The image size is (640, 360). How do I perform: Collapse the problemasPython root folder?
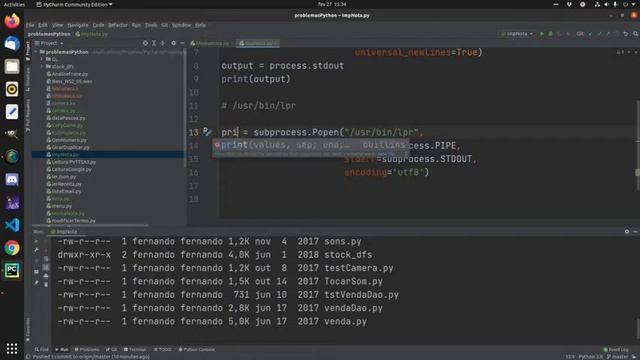(x=36, y=52)
